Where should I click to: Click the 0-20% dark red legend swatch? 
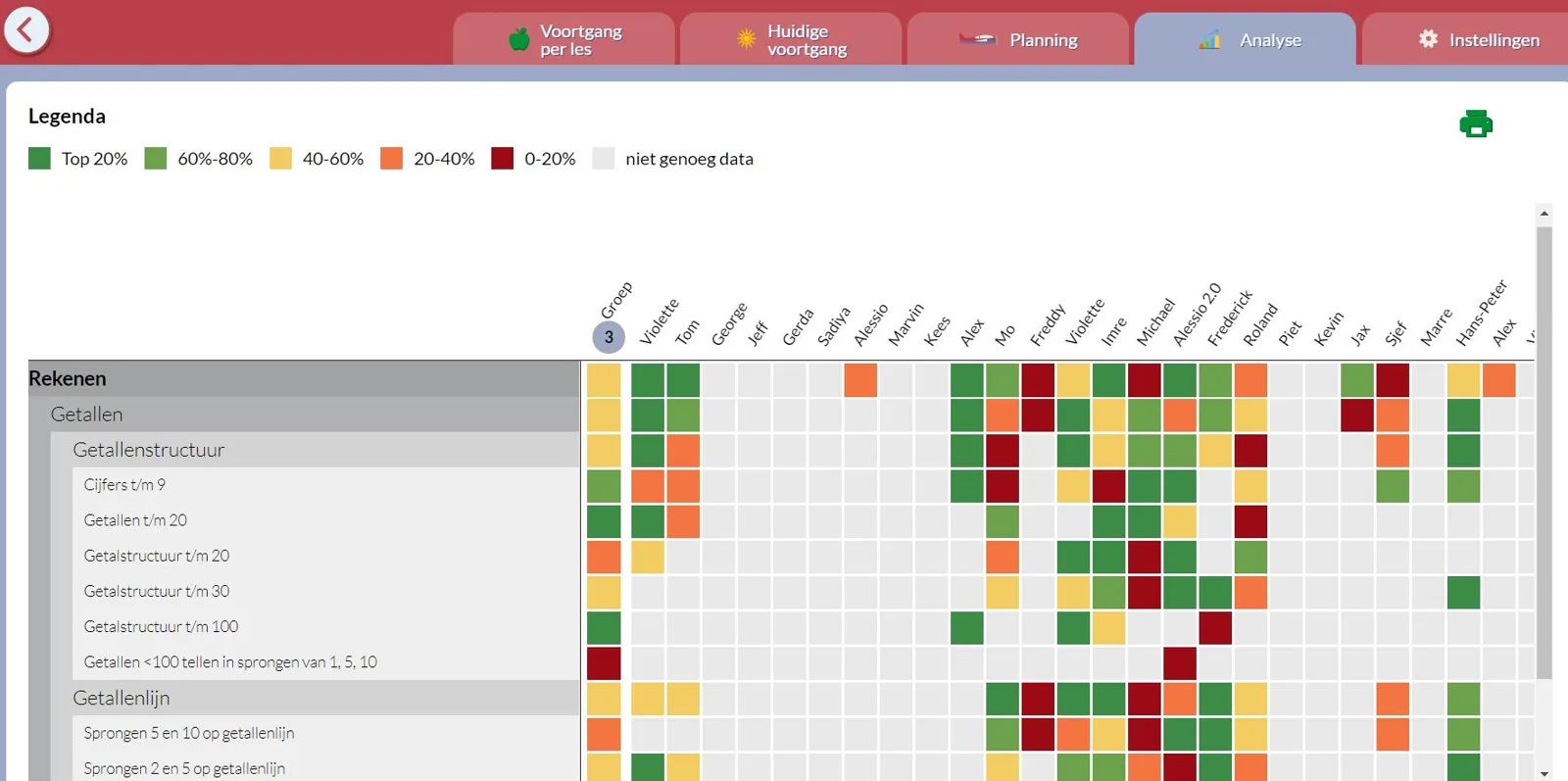tap(502, 159)
